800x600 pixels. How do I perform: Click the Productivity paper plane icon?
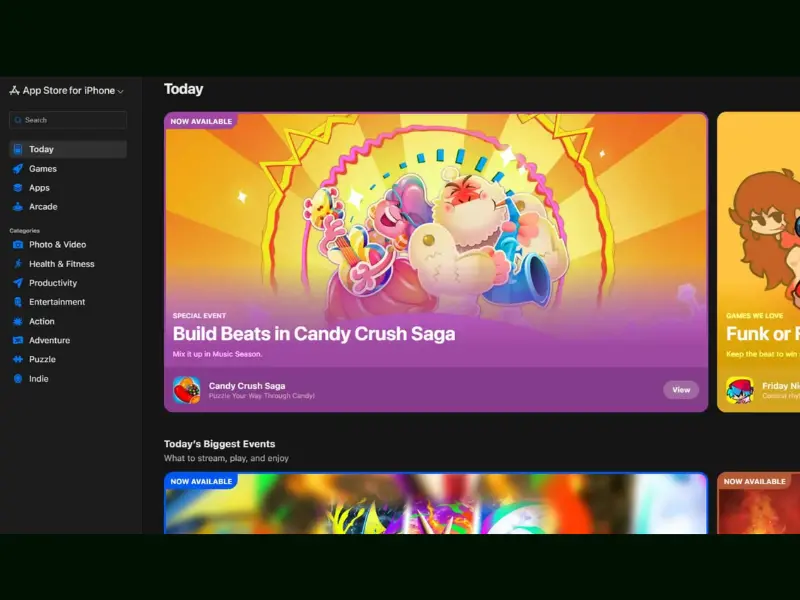click(18, 283)
